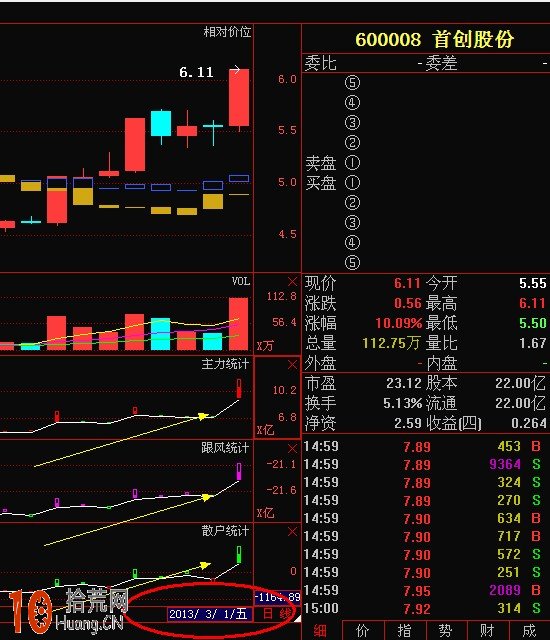This screenshot has width=550, height=640.
Task: Select the buy level ② marker
Action: tap(353, 202)
